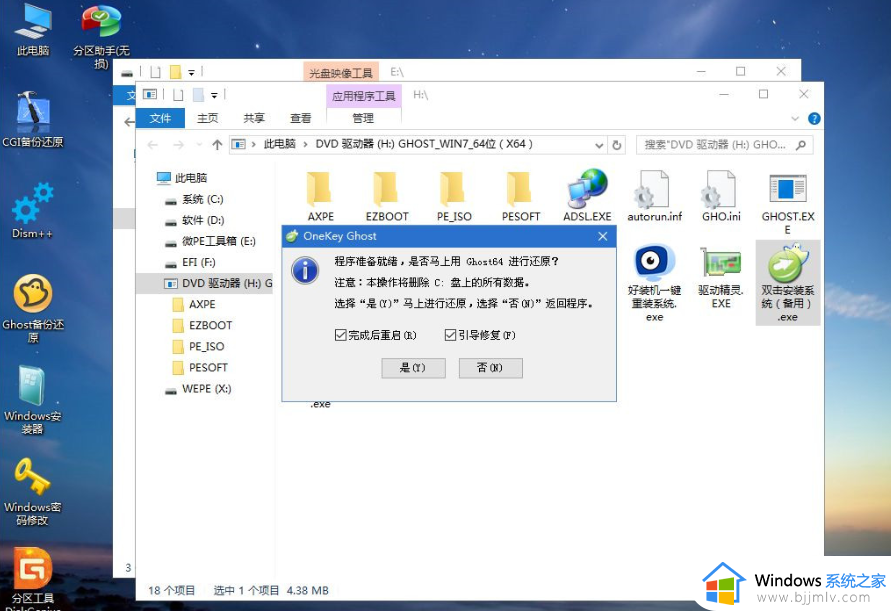Click the refresh button beside address bar

click(617, 145)
